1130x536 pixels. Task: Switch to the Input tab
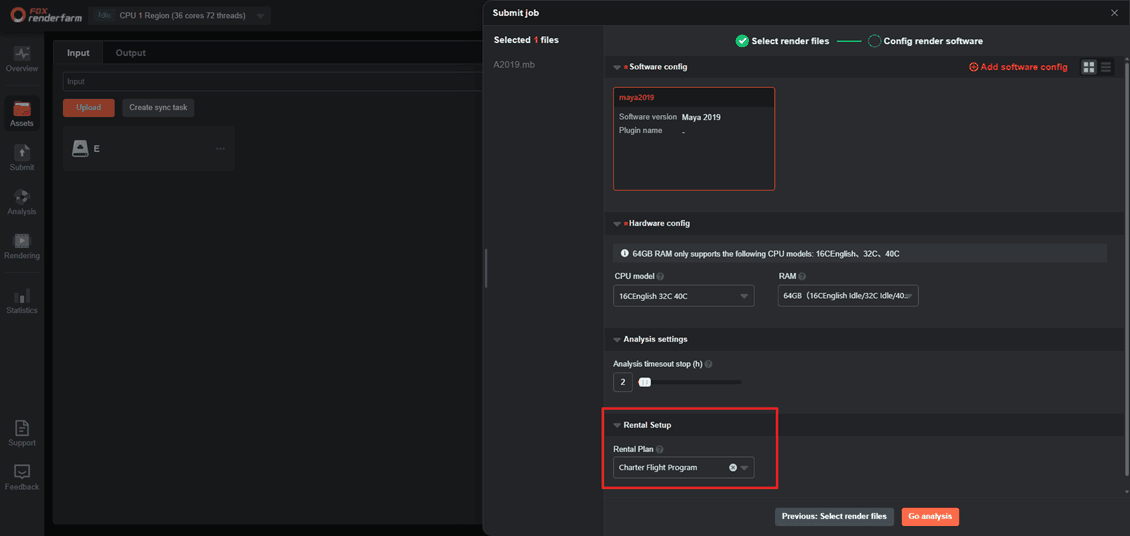pos(78,53)
